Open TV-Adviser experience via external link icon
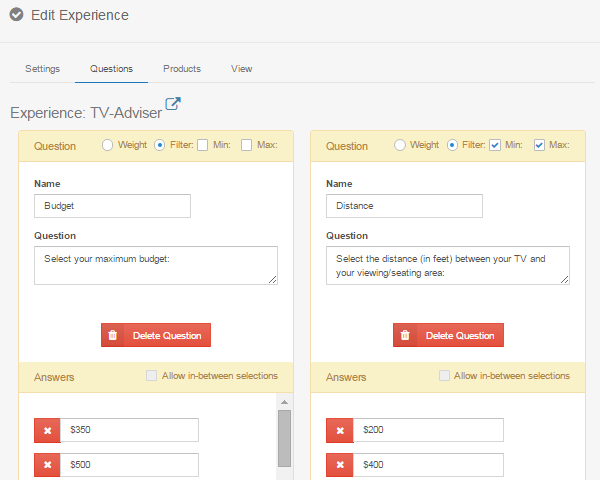The image size is (600, 480). pos(173,103)
